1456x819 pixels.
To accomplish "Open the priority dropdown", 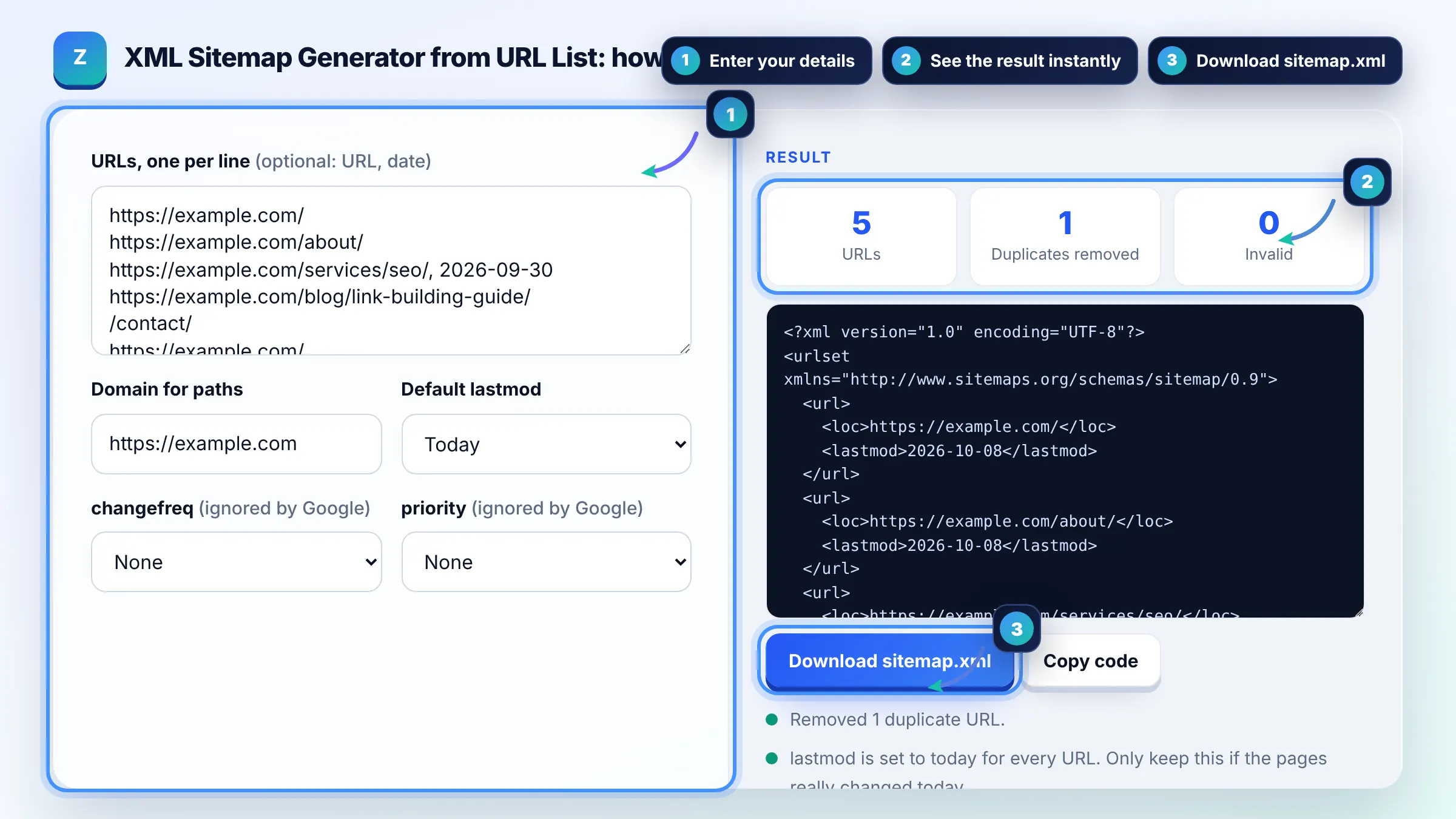I will 546,562.
